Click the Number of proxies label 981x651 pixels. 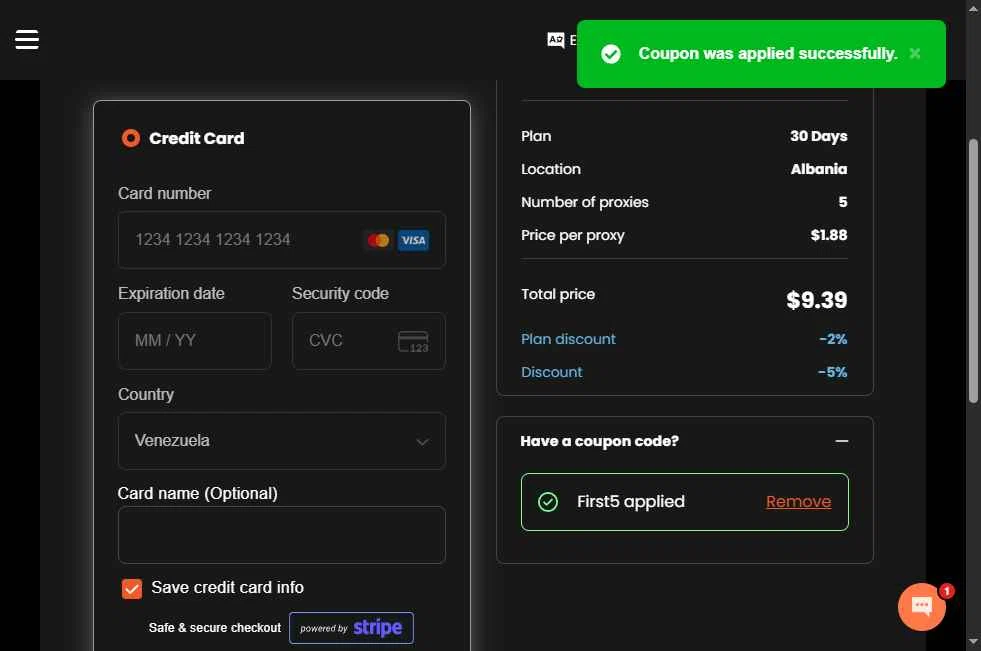pyautogui.click(x=585, y=203)
